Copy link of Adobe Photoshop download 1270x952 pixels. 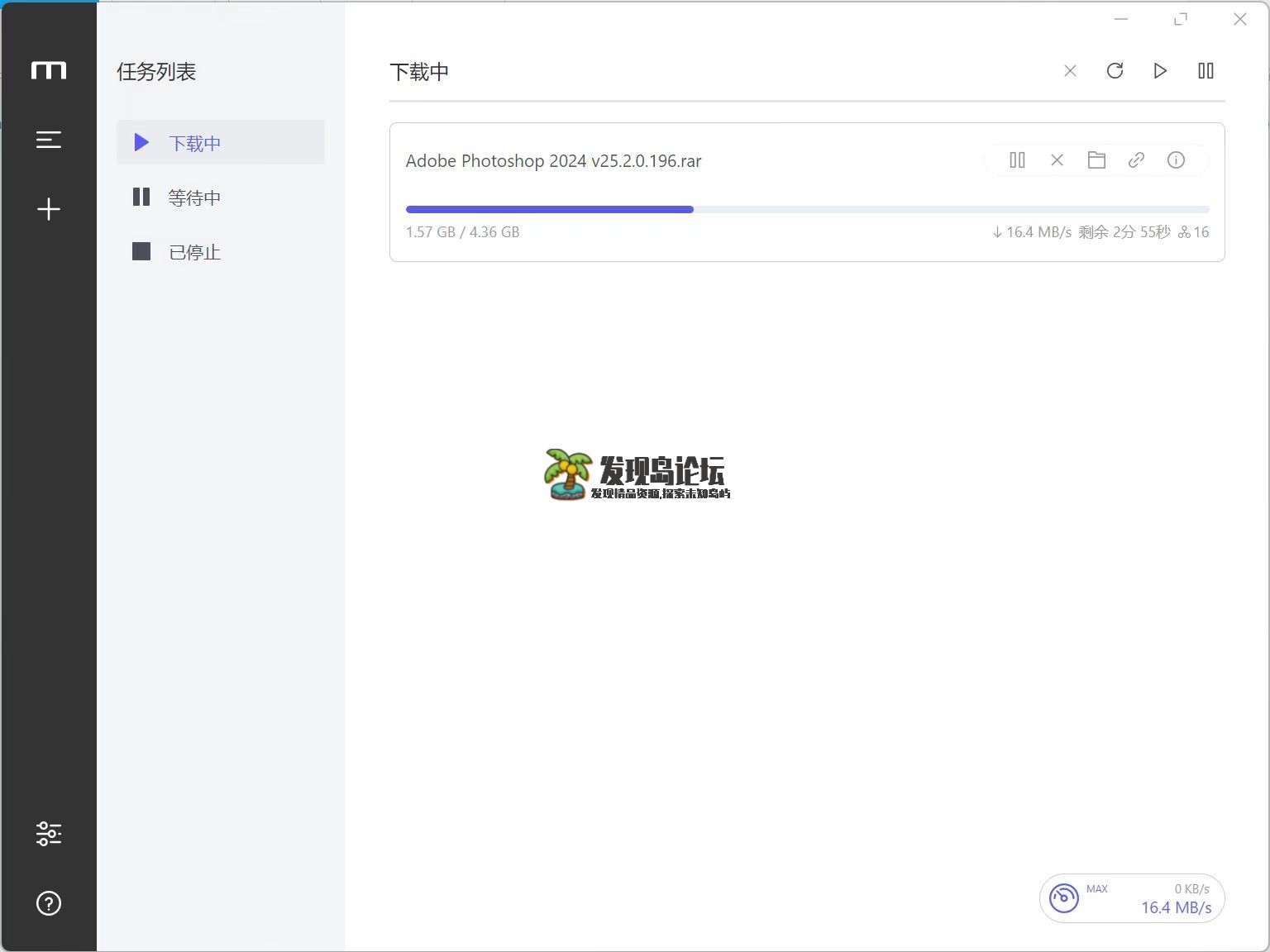[1136, 160]
